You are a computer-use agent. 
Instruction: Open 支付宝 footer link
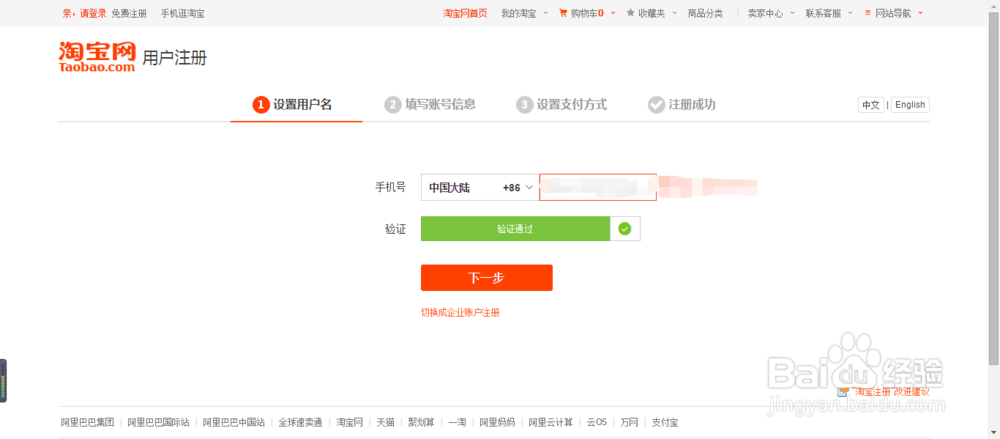[665, 422]
